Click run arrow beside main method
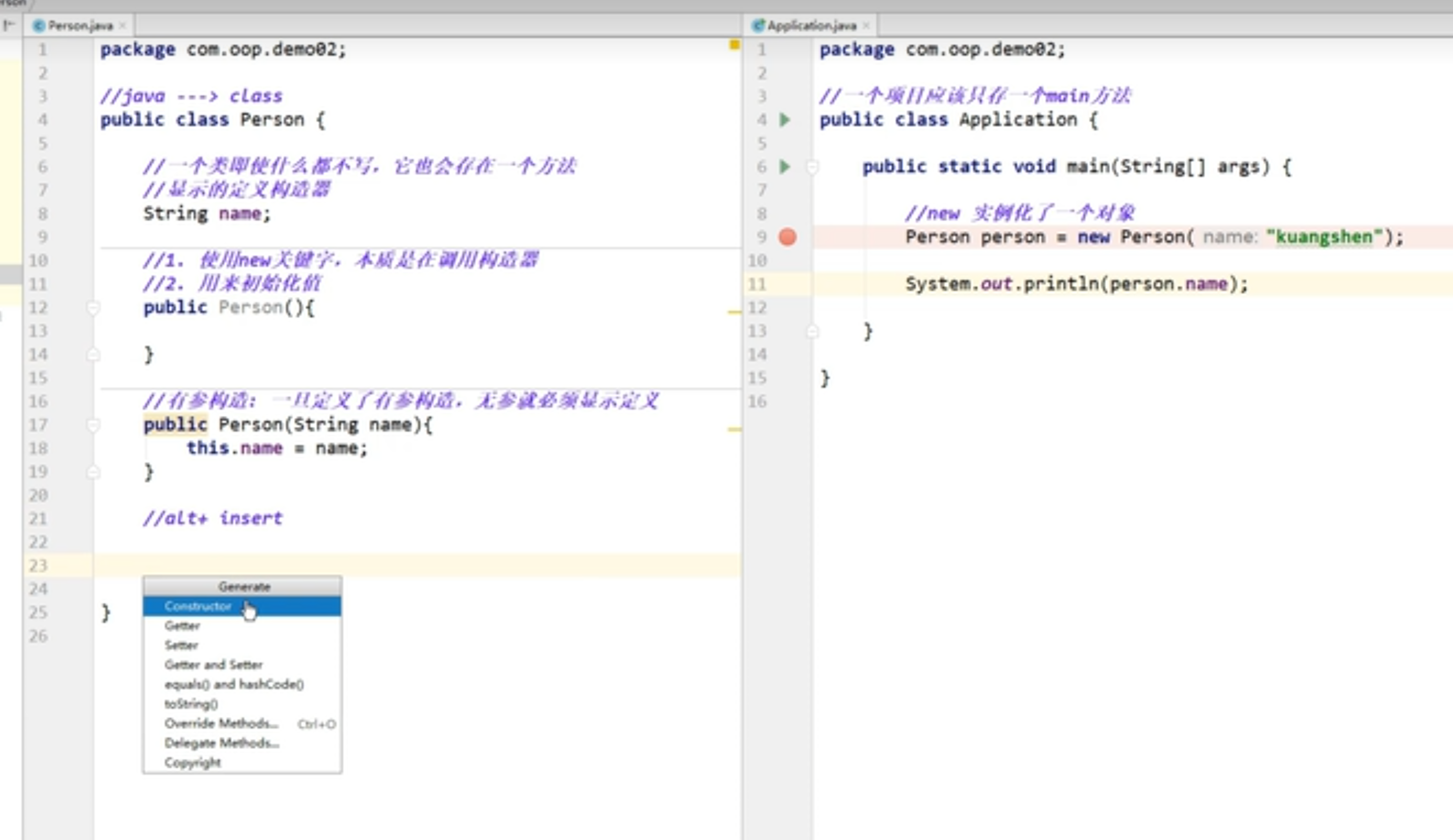The width and height of the screenshot is (1453, 840). click(785, 167)
